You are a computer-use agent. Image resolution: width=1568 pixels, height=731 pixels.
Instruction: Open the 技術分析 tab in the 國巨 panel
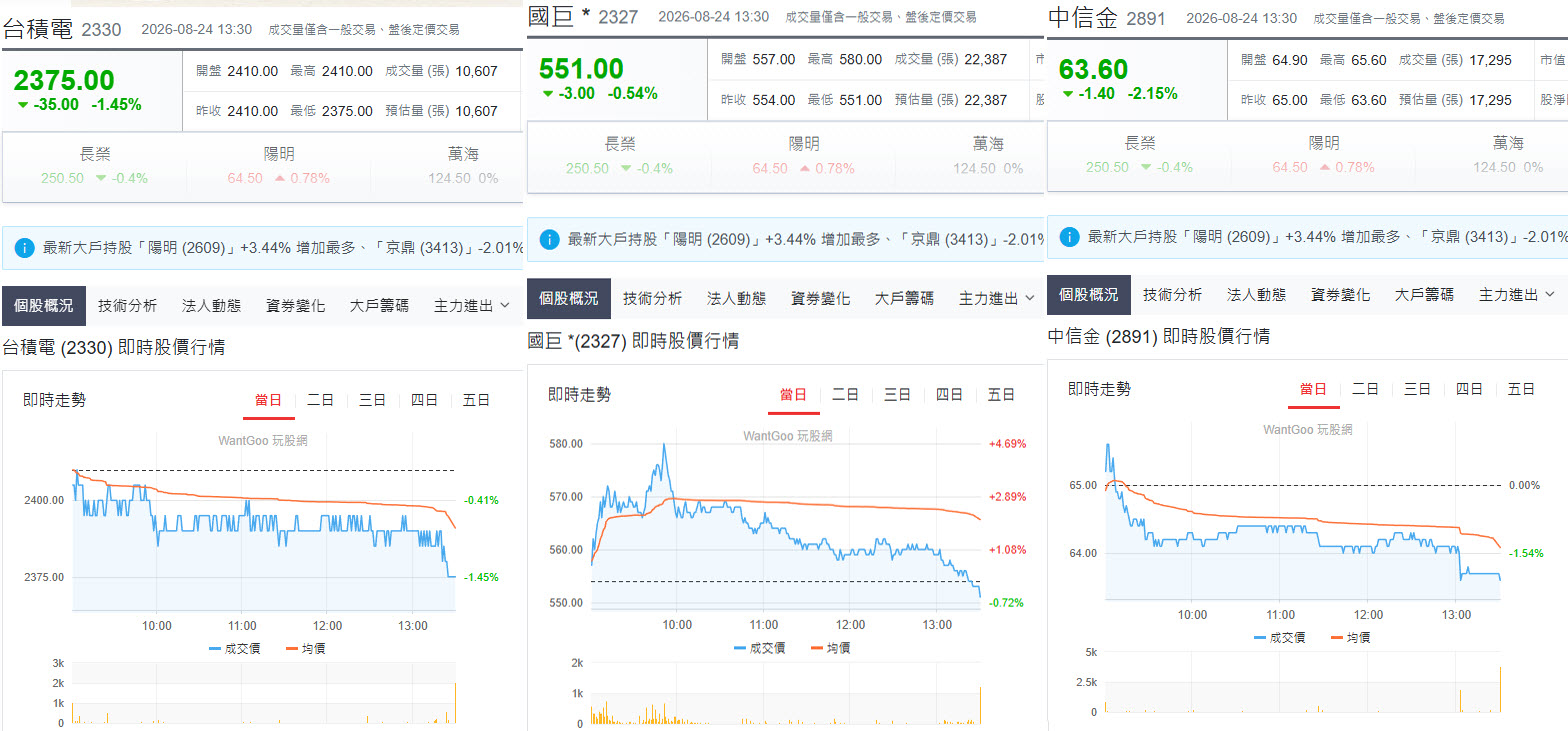(652, 298)
